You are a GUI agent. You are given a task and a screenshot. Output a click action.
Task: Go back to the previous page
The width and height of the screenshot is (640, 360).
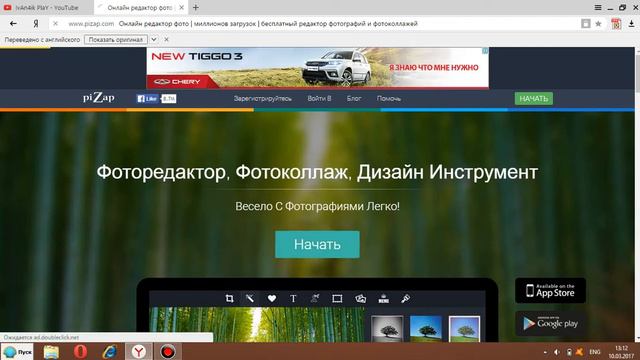pyautogui.click(x=13, y=24)
